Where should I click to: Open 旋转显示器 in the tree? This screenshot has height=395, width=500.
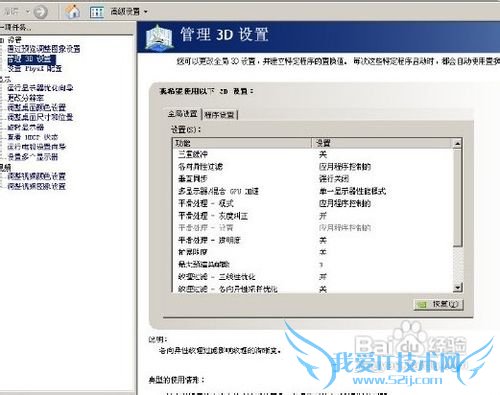(26, 127)
